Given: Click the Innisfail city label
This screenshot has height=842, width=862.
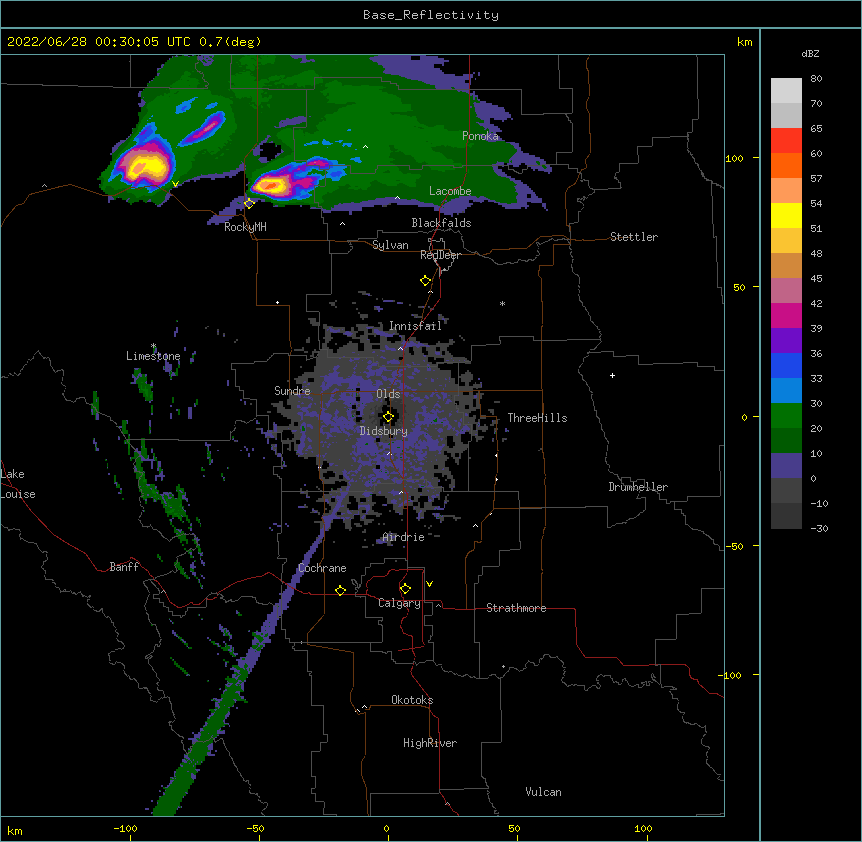Looking at the screenshot, I should click(x=415, y=326).
